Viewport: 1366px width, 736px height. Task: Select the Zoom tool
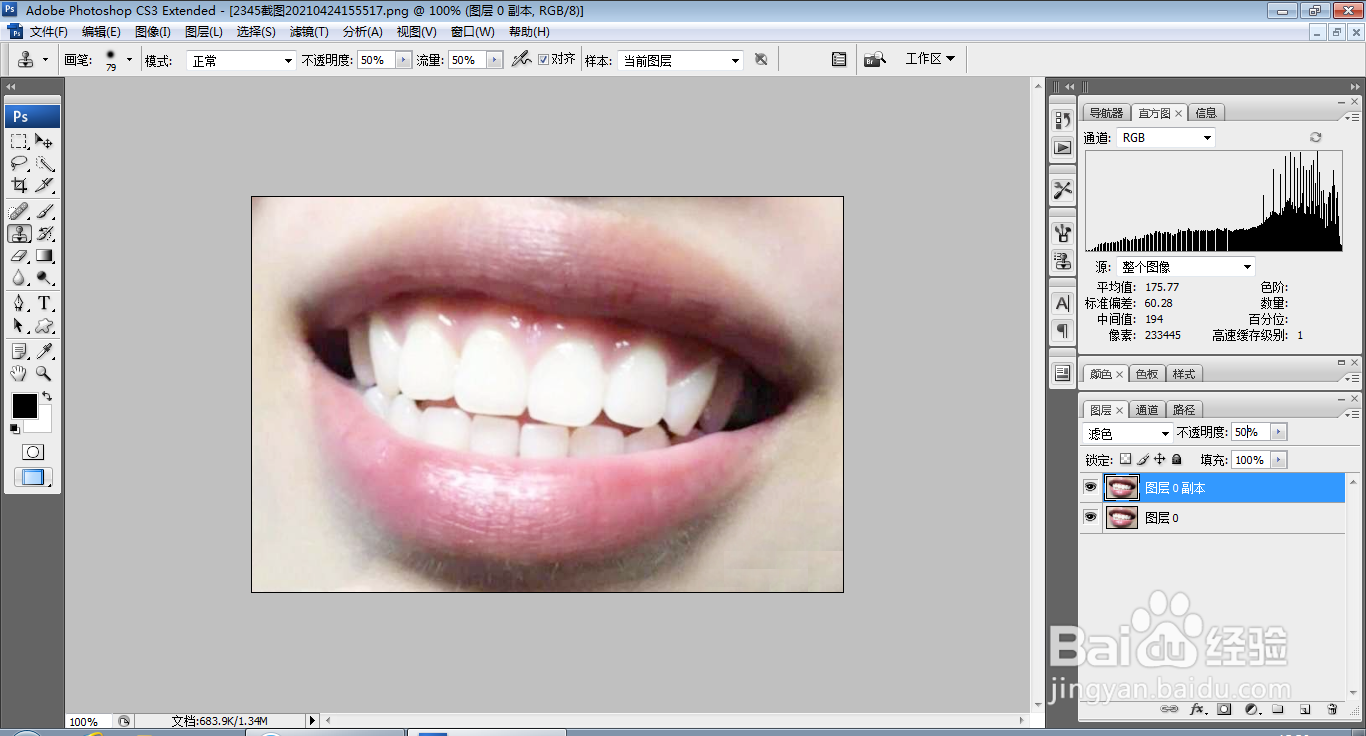point(44,373)
